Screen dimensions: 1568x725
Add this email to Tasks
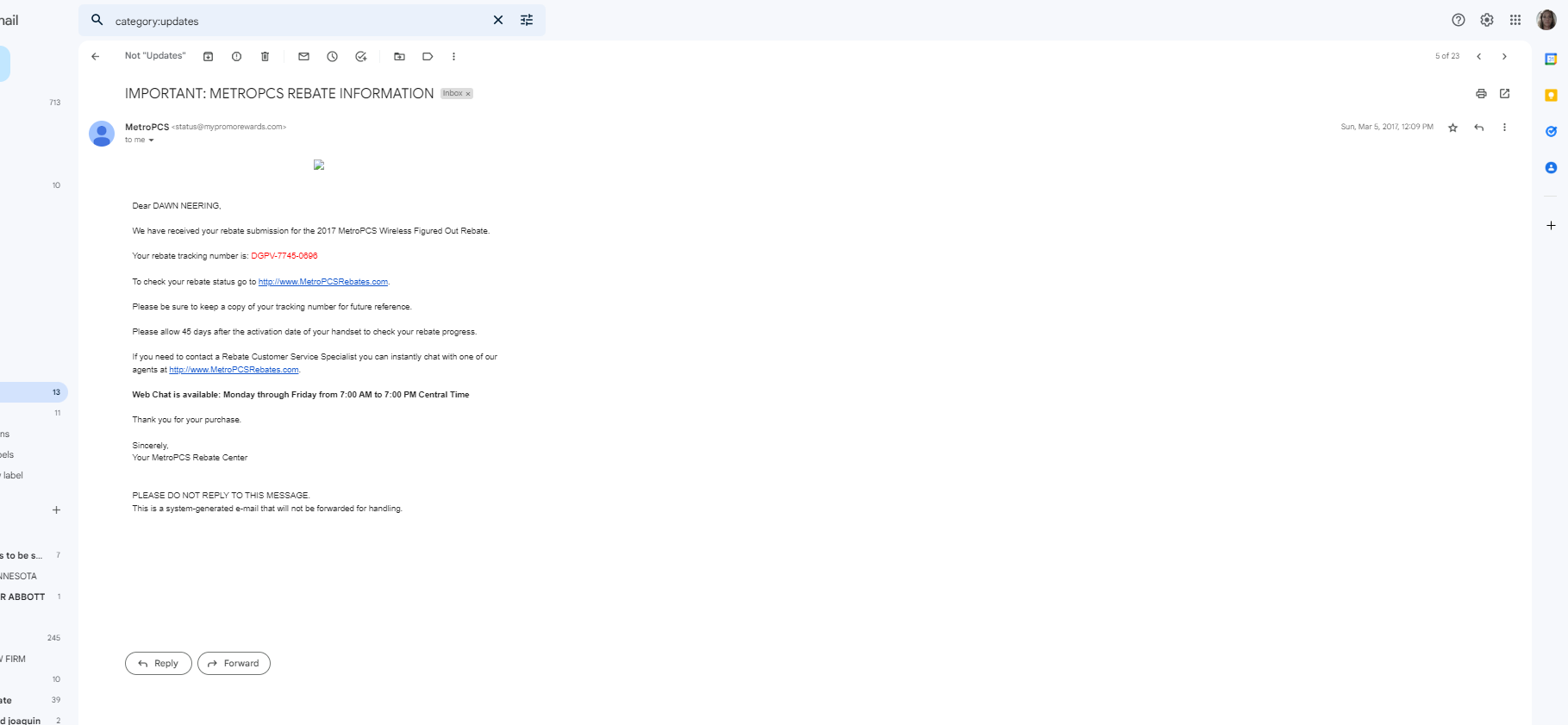click(x=360, y=57)
